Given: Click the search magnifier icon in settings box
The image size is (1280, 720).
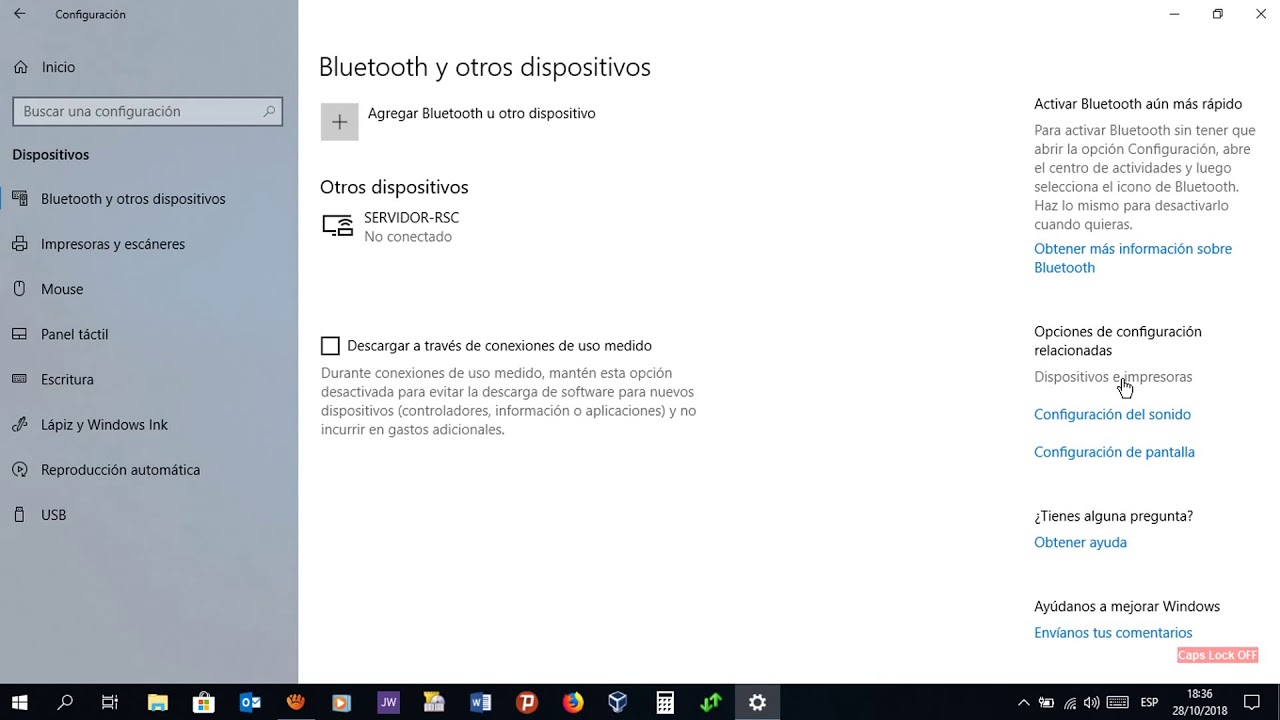Looking at the screenshot, I should point(269,111).
